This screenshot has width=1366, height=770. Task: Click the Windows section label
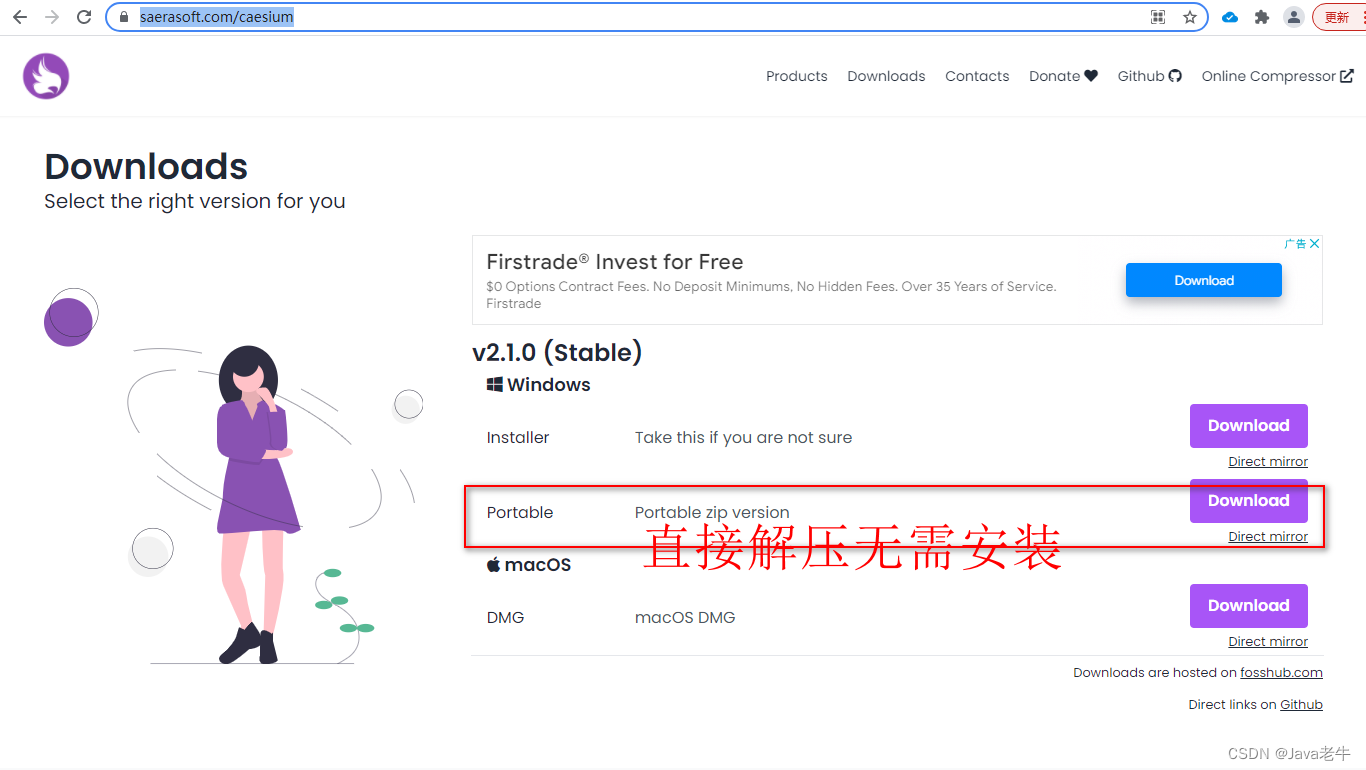pos(538,385)
